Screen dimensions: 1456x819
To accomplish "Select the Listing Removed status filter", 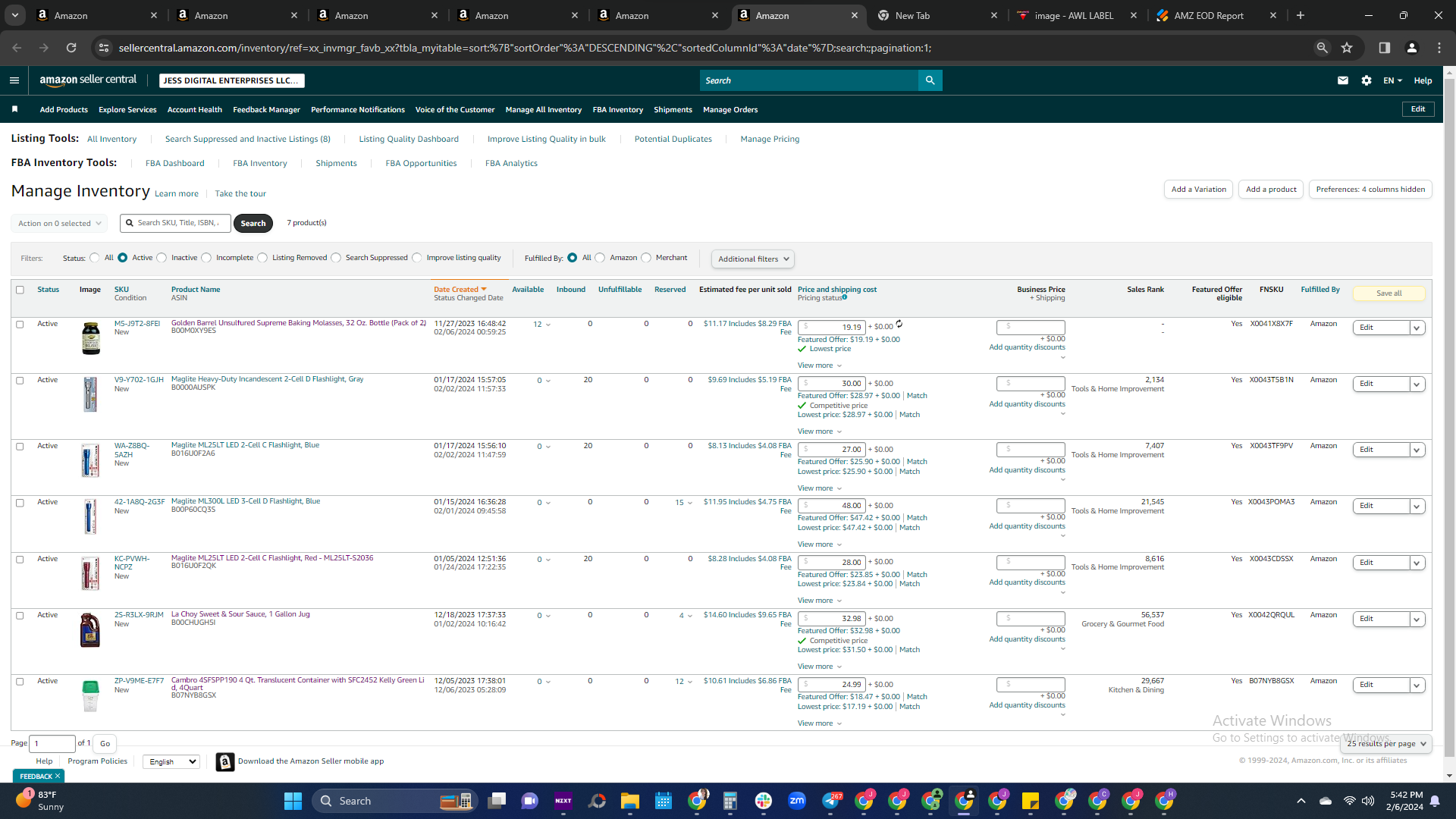I will click(262, 258).
